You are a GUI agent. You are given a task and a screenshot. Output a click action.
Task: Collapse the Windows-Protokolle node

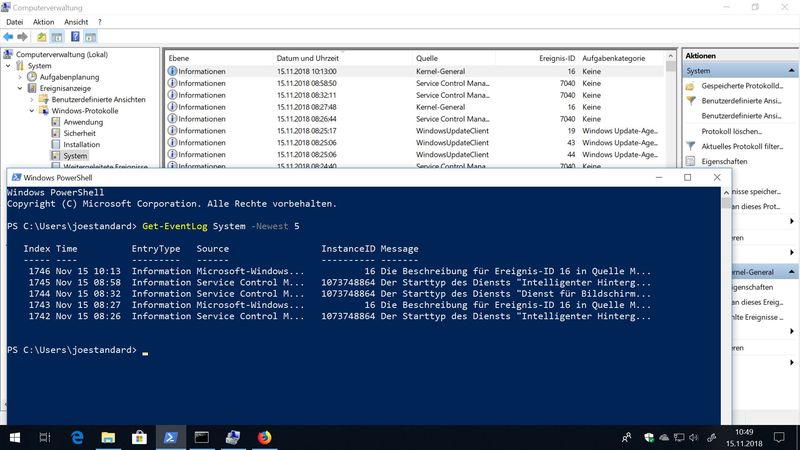(32, 111)
